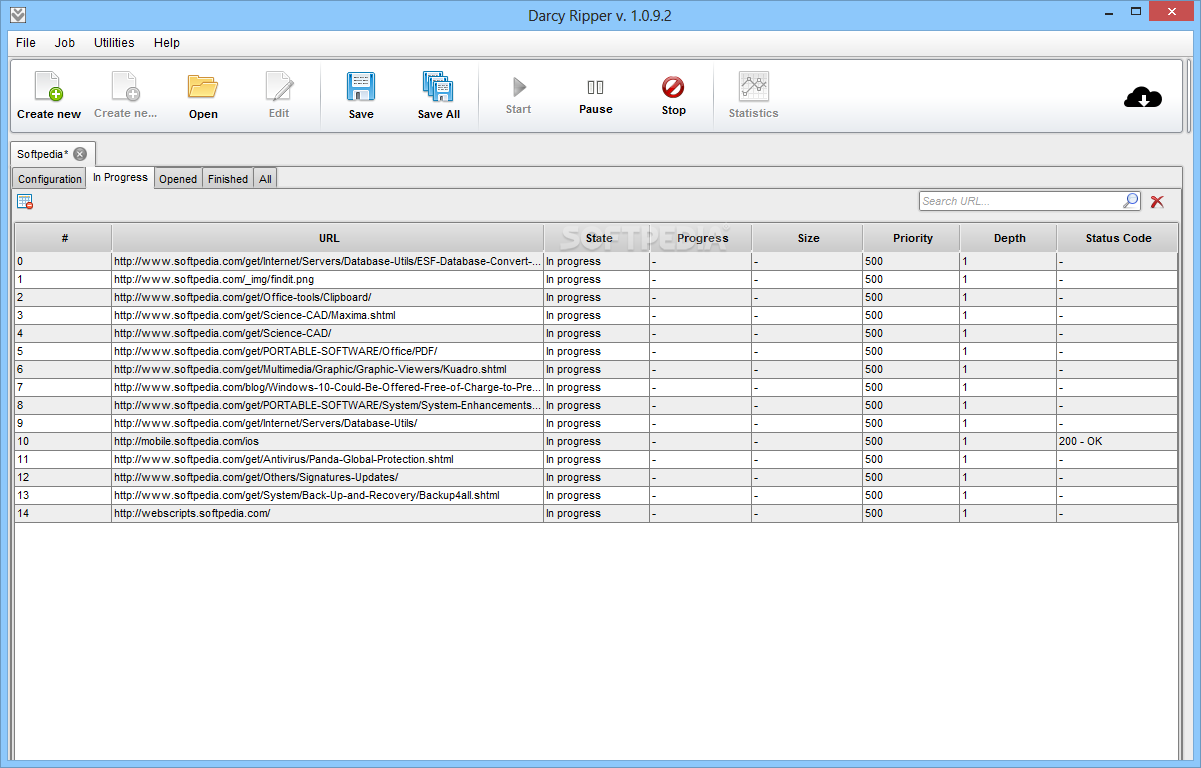
Task: Select the Science-CAD/Maxima.shtml URL row
Action: click(x=596, y=315)
